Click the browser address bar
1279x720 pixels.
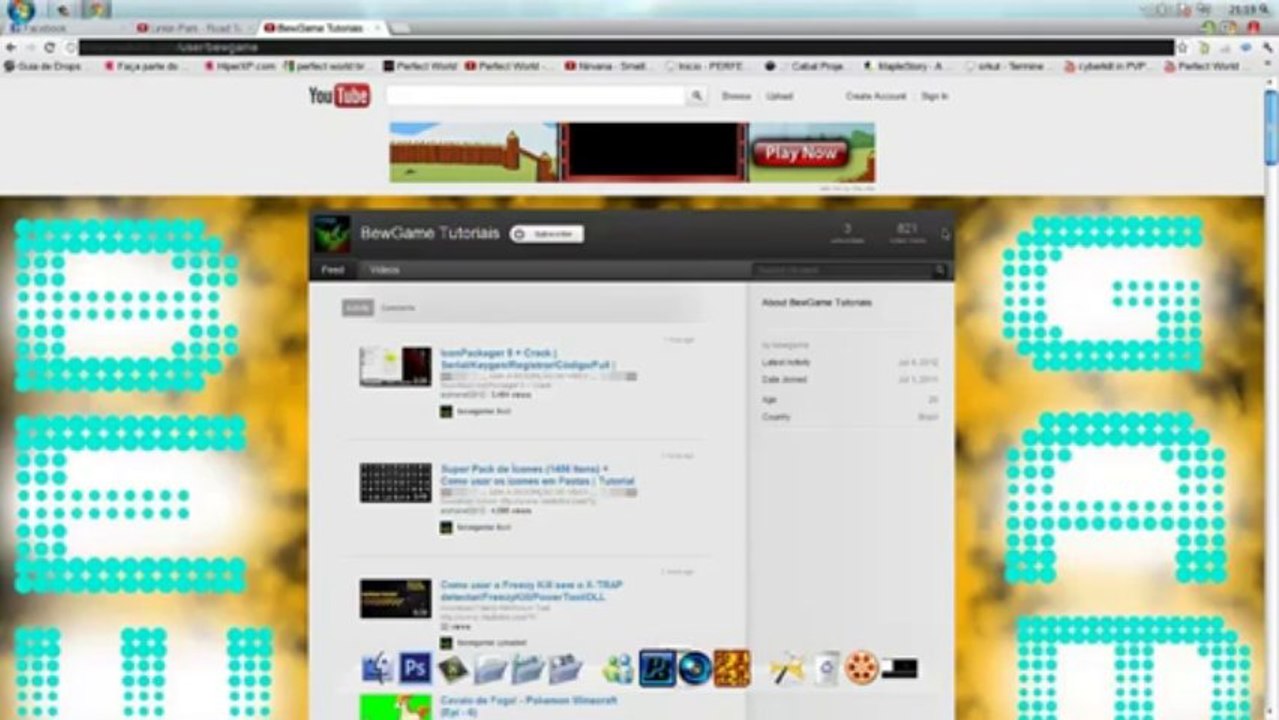tap(626, 47)
